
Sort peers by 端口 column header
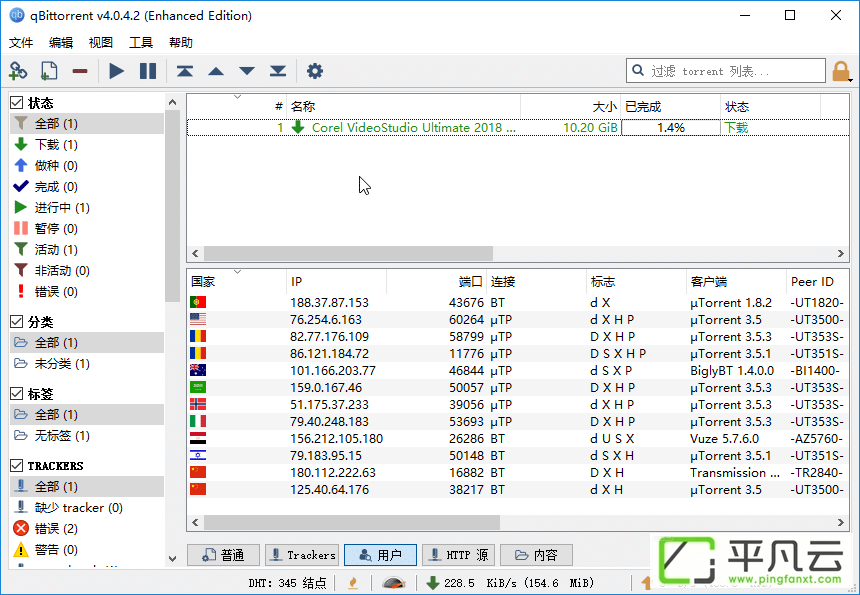click(437, 281)
